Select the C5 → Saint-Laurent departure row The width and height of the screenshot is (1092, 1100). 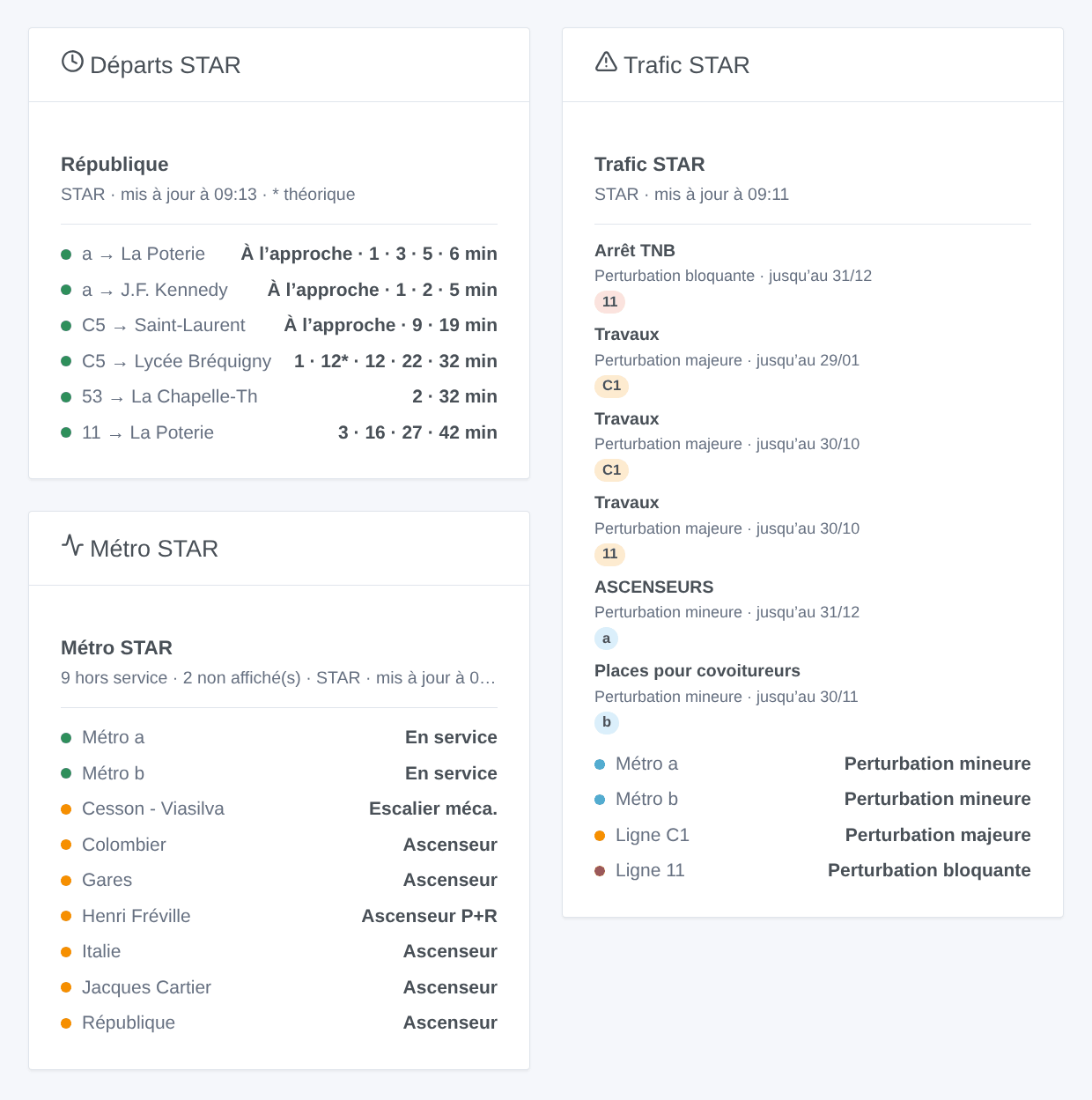coord(279,326)
